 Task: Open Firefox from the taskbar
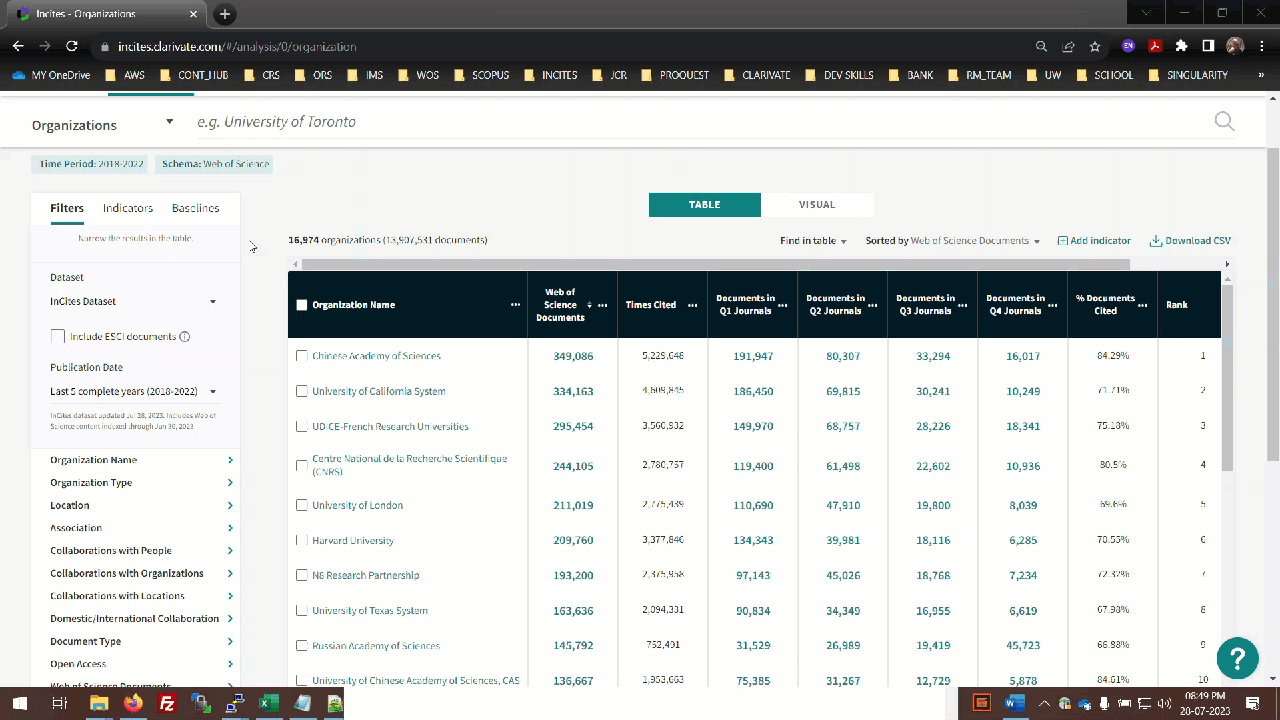[133, 703]
